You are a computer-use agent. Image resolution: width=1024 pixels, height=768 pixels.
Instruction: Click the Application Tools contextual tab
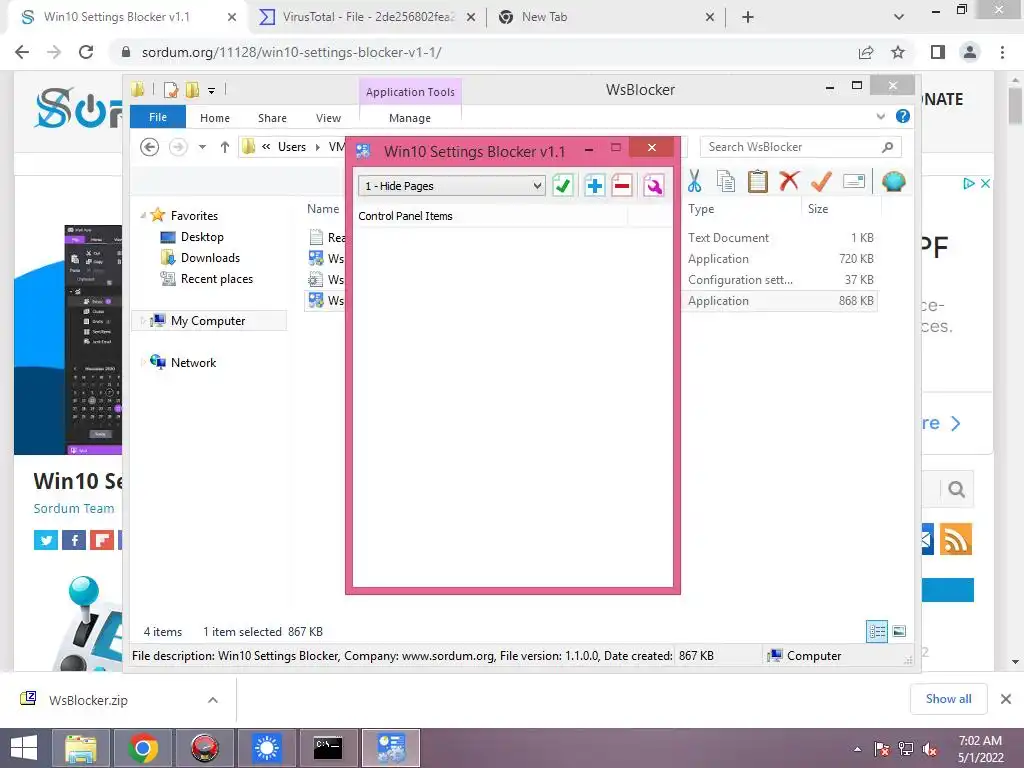coord(410,92)
